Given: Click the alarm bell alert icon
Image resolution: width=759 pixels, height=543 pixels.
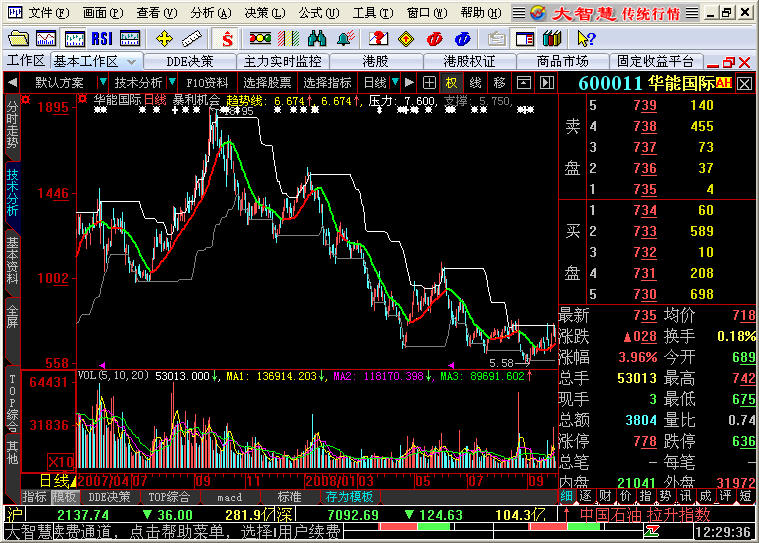Looking at the screenshot, I should click(345, 38).
